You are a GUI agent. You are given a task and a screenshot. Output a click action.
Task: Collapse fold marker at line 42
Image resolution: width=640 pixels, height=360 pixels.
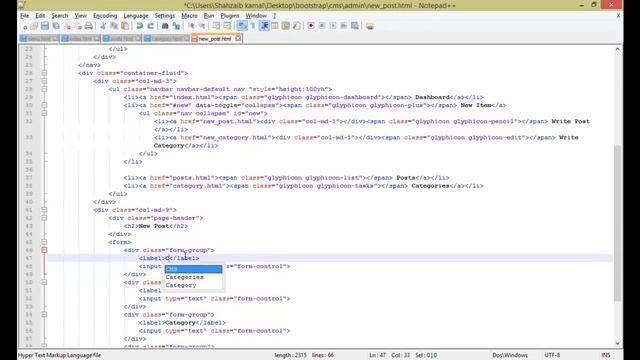[x=44, y=218]
